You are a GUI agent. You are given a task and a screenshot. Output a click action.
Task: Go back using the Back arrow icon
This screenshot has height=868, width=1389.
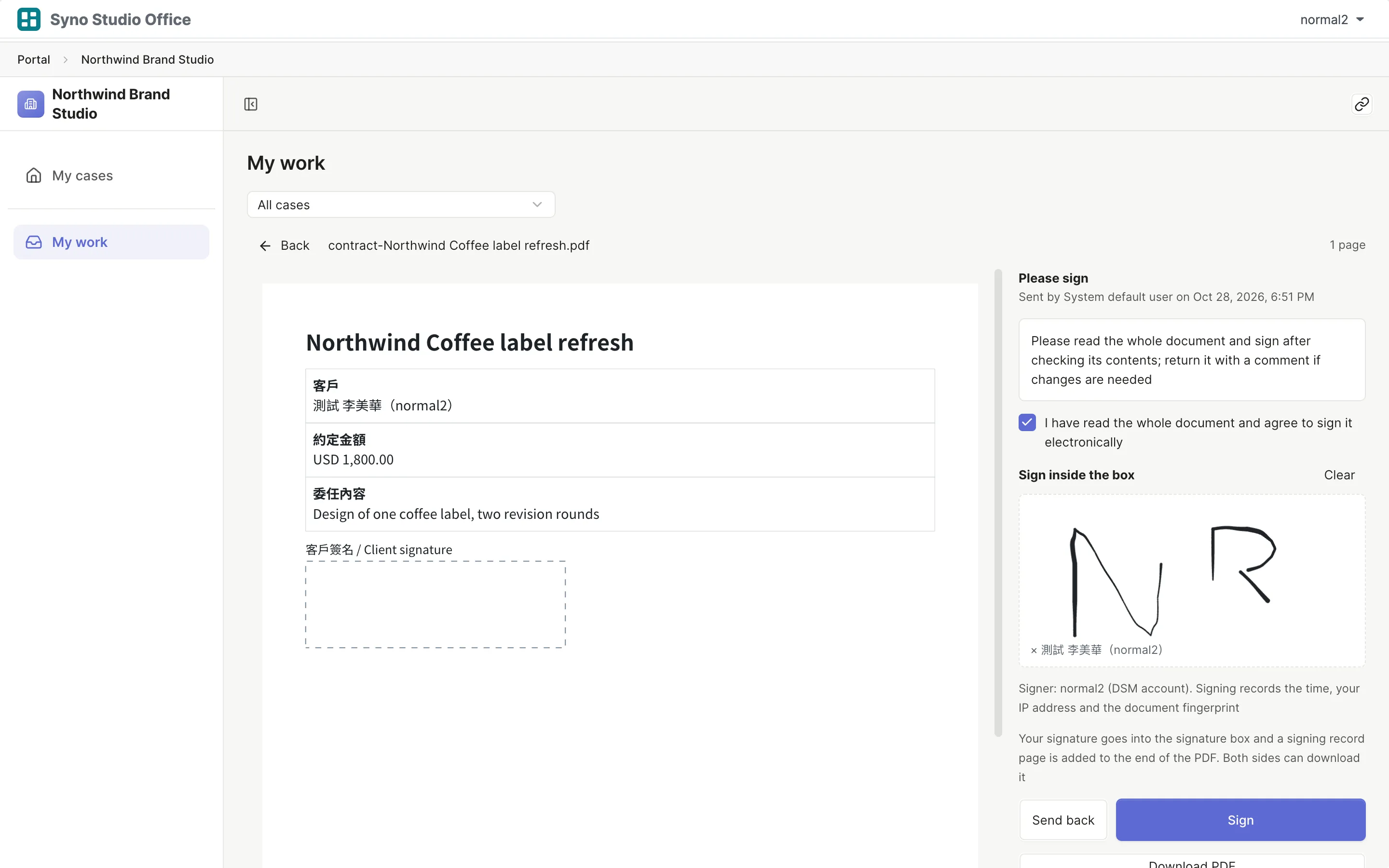pyautogui.click(x=265, y=246)
